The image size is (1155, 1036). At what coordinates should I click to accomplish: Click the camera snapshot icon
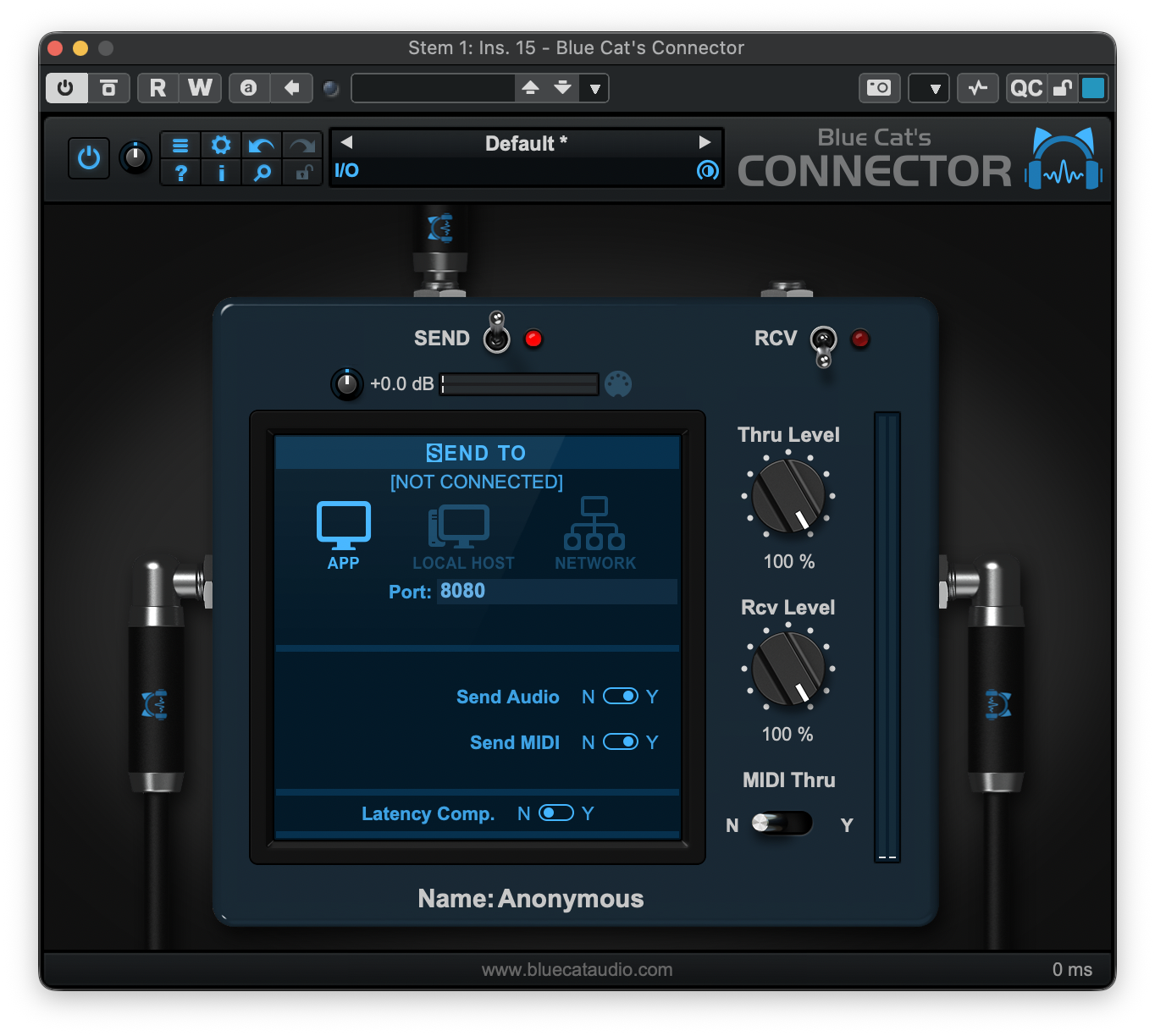click(880, 88)
